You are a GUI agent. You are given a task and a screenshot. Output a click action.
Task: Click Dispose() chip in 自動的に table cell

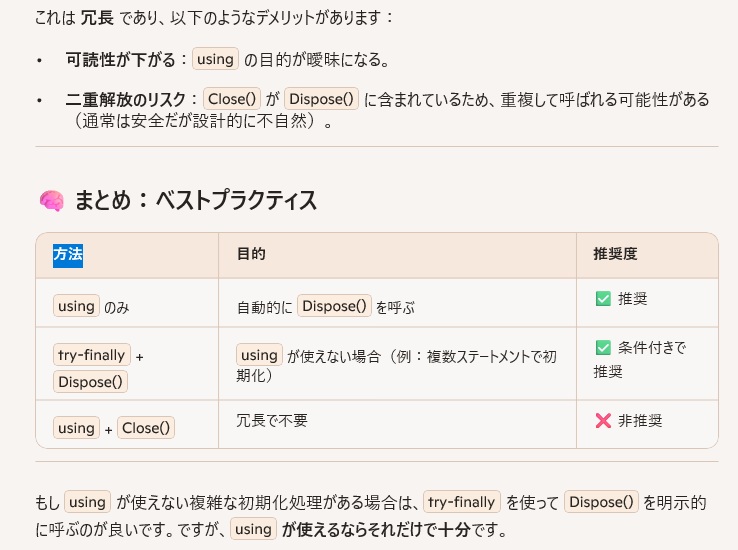pos(335,306)
